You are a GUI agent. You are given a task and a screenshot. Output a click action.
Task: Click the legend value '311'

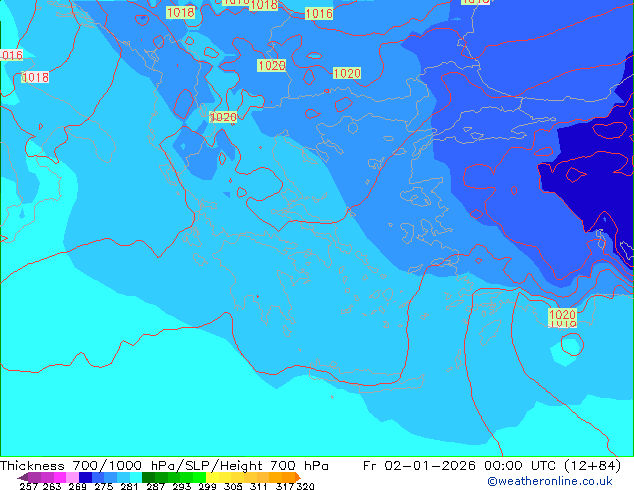coord(259,486)
